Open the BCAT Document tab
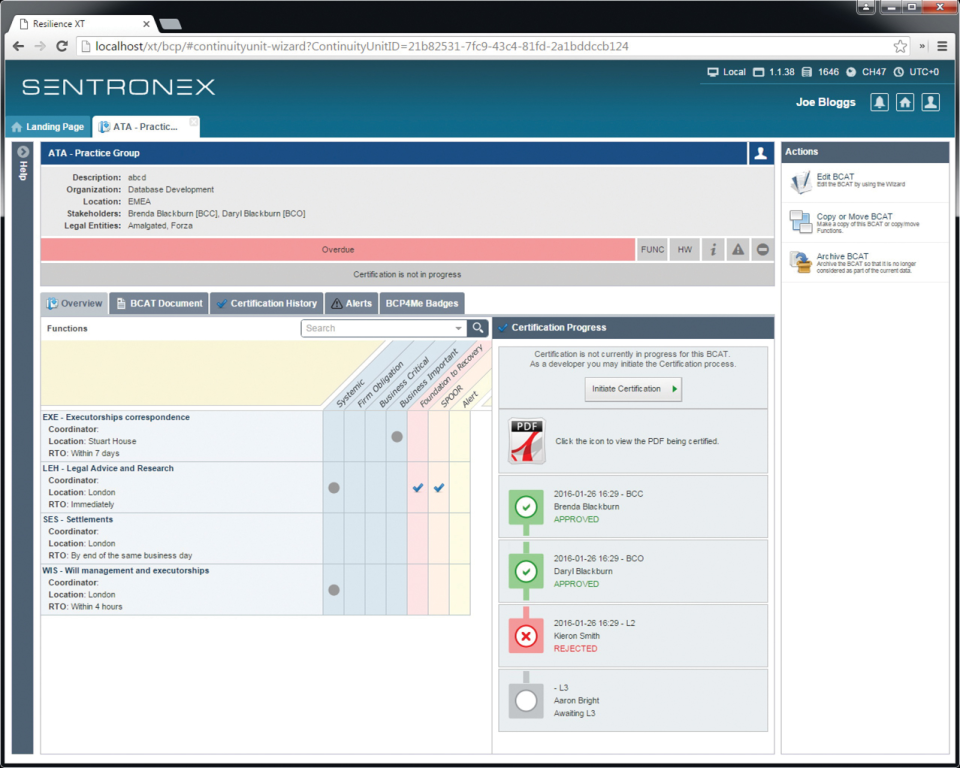960x768 pixels. [159, 303]
